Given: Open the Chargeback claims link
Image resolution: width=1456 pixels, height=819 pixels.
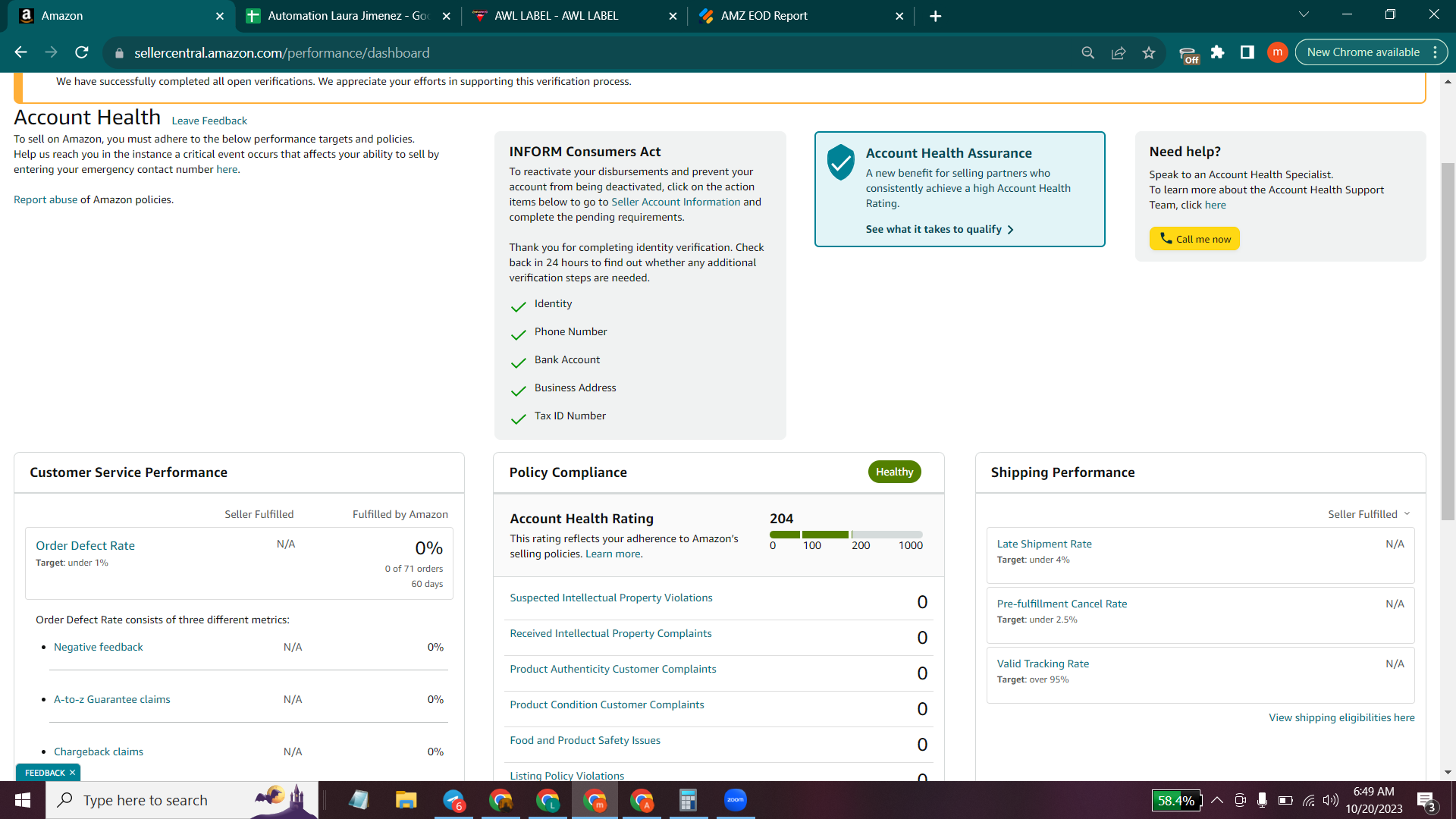Looking at the screenshot, I should 98,752.
